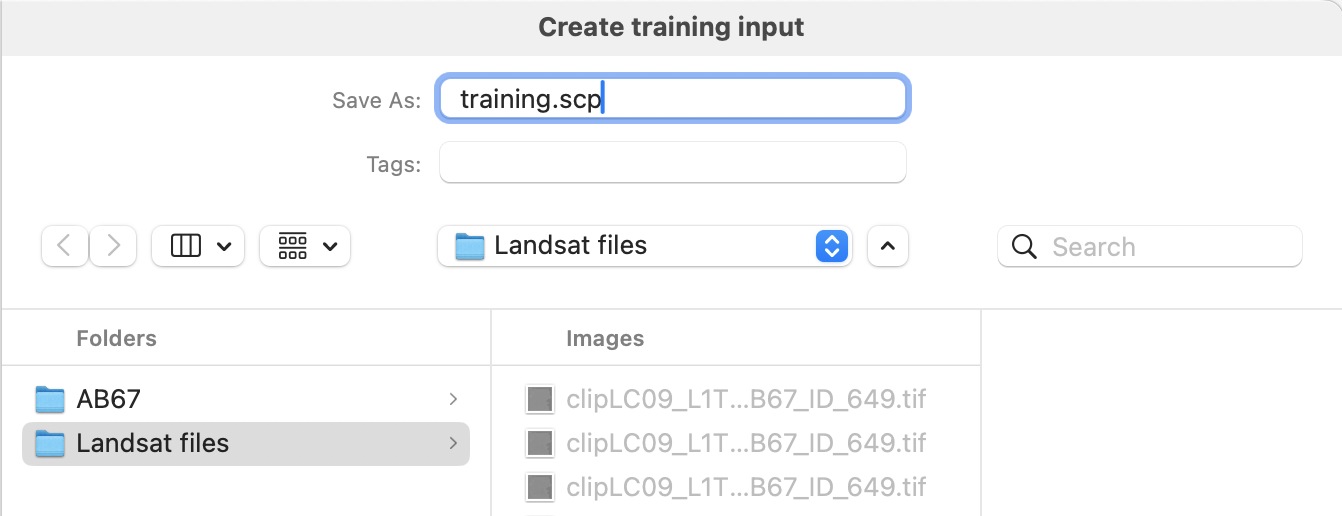
Task: Click the Search field
Action: 1150,246
